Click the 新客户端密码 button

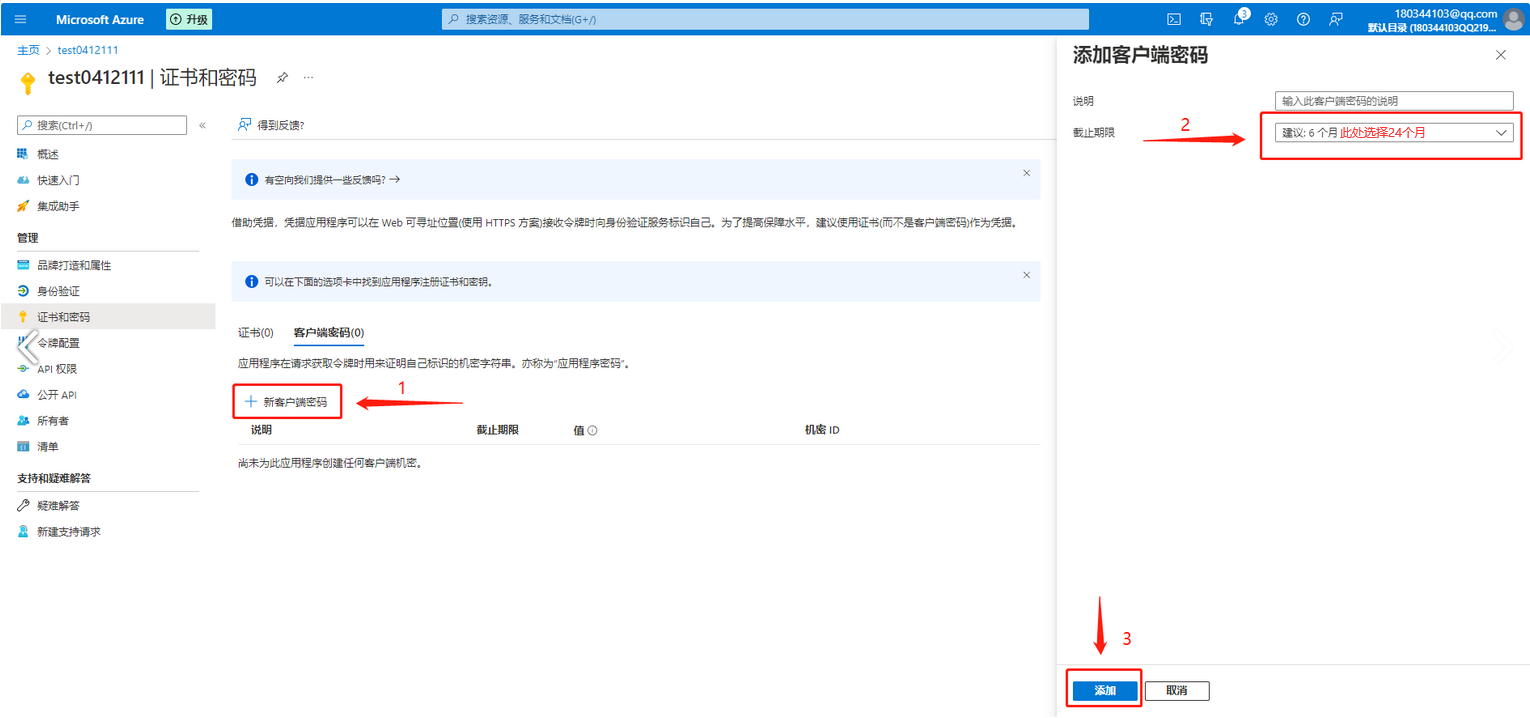pyautogui.click(x=287, y=402)
